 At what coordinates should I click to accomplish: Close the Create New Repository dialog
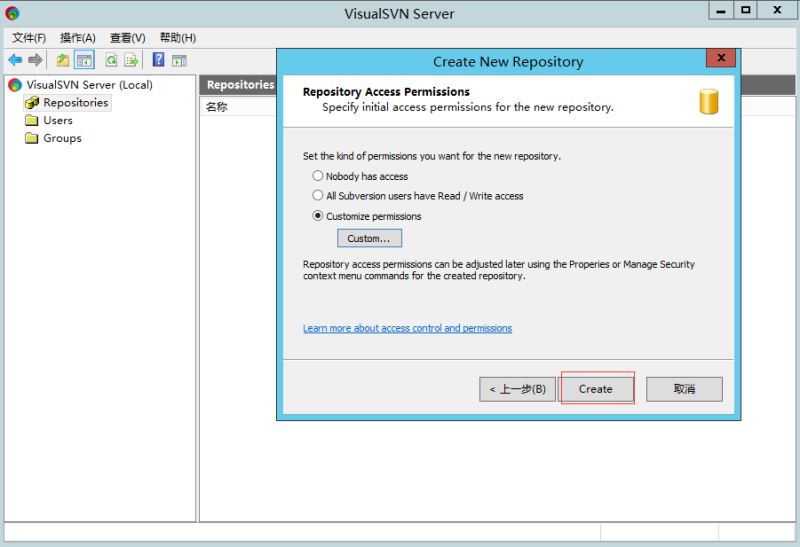[721, 58]
